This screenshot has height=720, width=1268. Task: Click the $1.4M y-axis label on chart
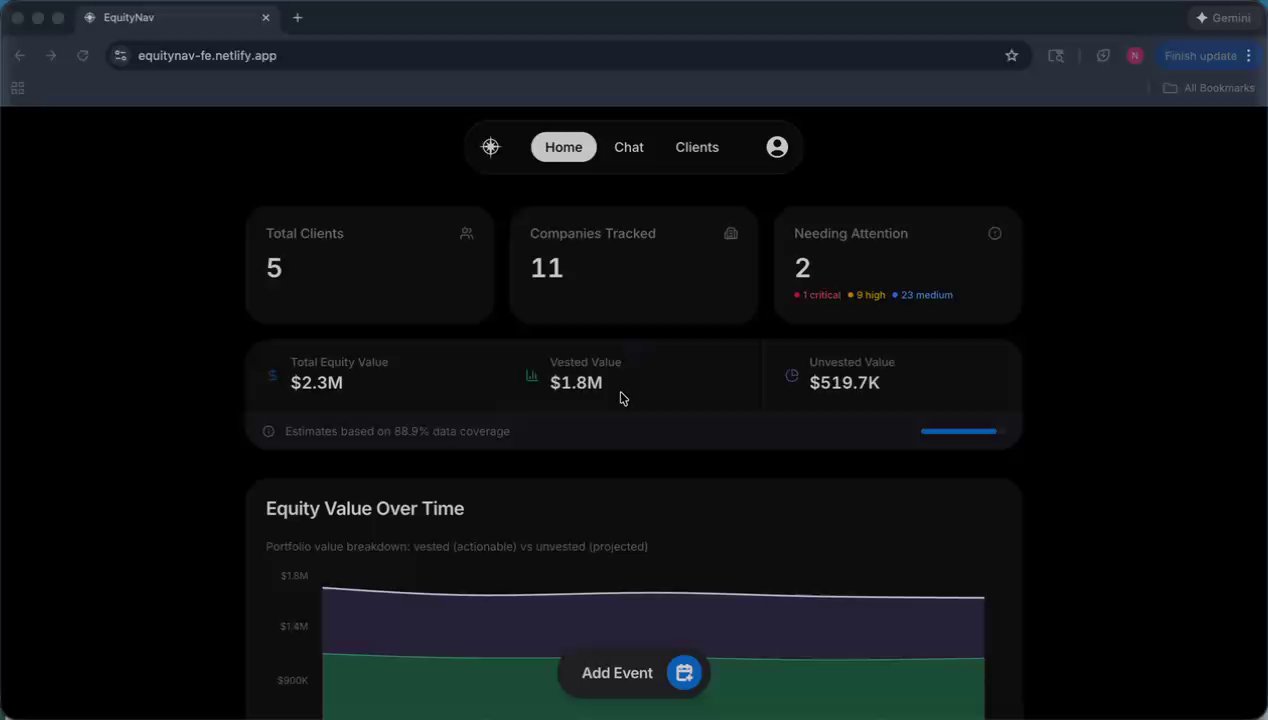point(294,626)
